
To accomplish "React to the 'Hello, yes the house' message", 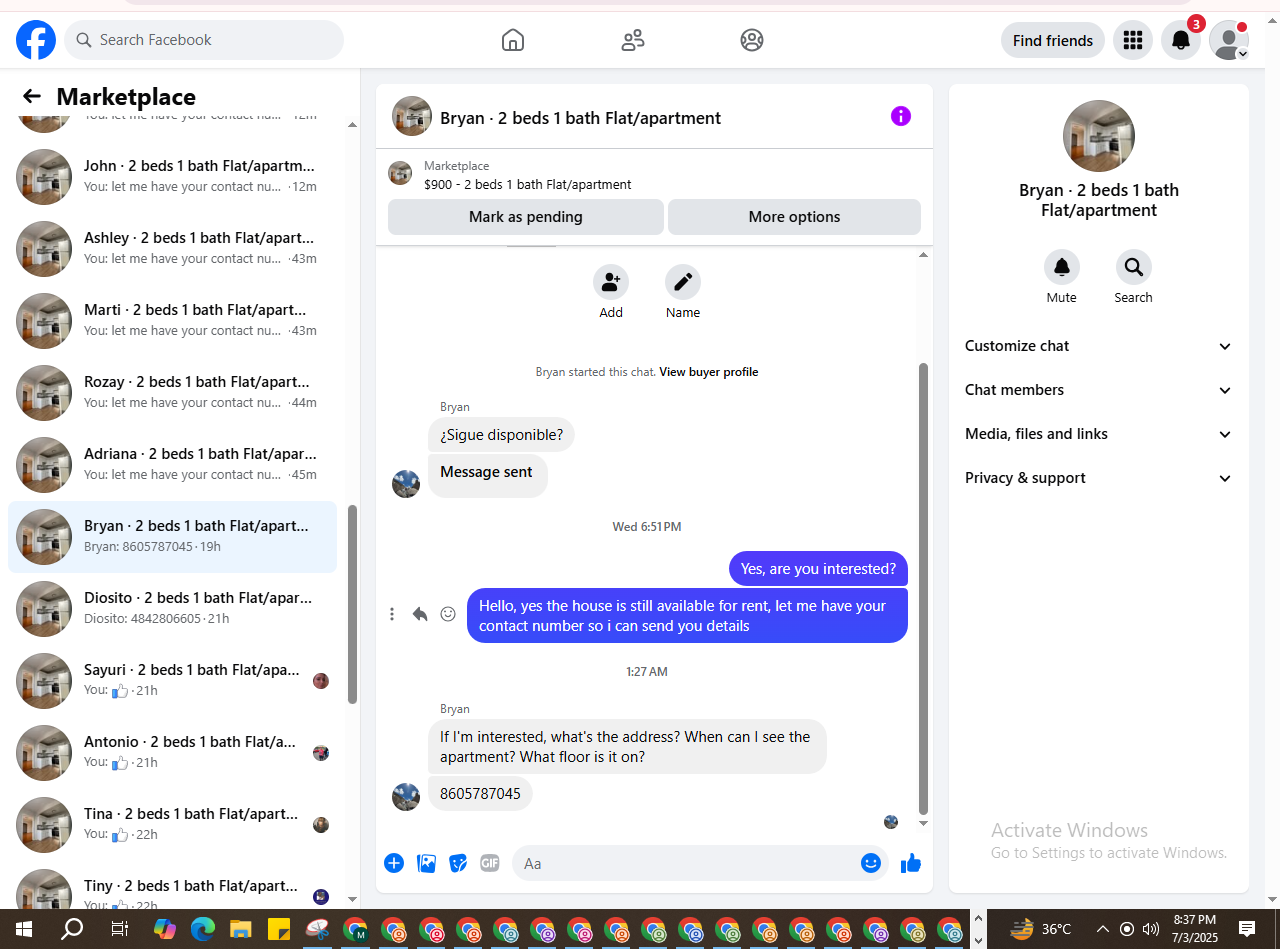I will (448, 614).
